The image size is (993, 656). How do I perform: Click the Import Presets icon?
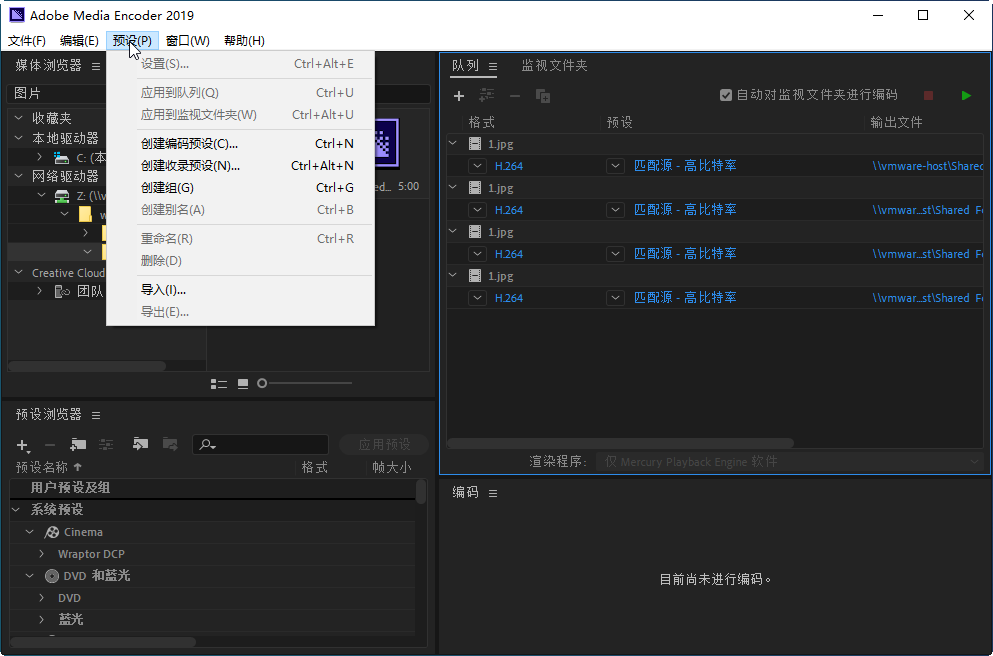tap(140, 444)
